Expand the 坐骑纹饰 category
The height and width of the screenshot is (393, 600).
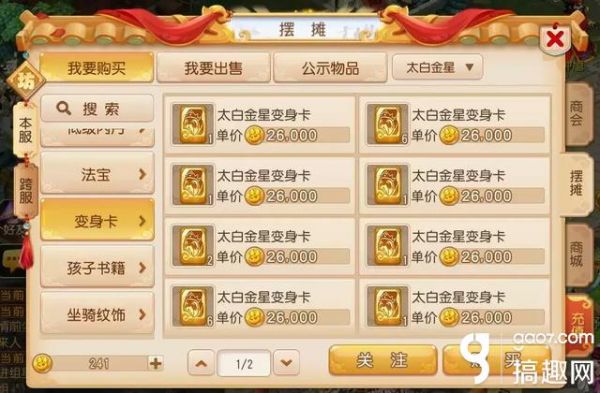(x=97, y=315)
